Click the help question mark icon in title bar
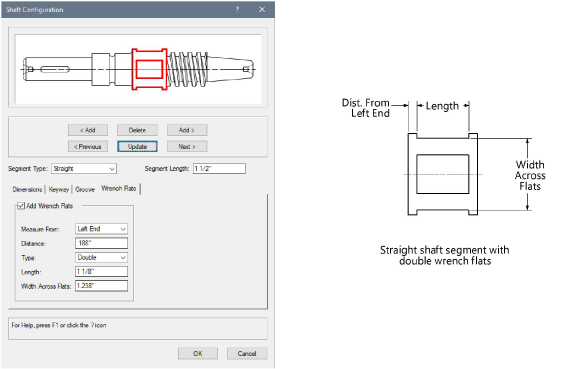Viewport: 567px width, 369px height. [x=237, y=9]
